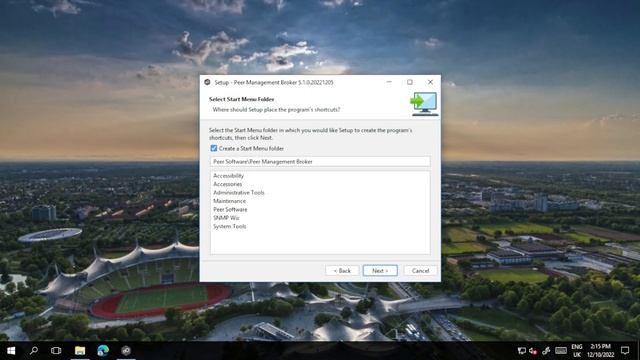Open Task View on the taskbar
Image resolution: width=640 pixels, height=360 pixels.
[x=56, y=351]
